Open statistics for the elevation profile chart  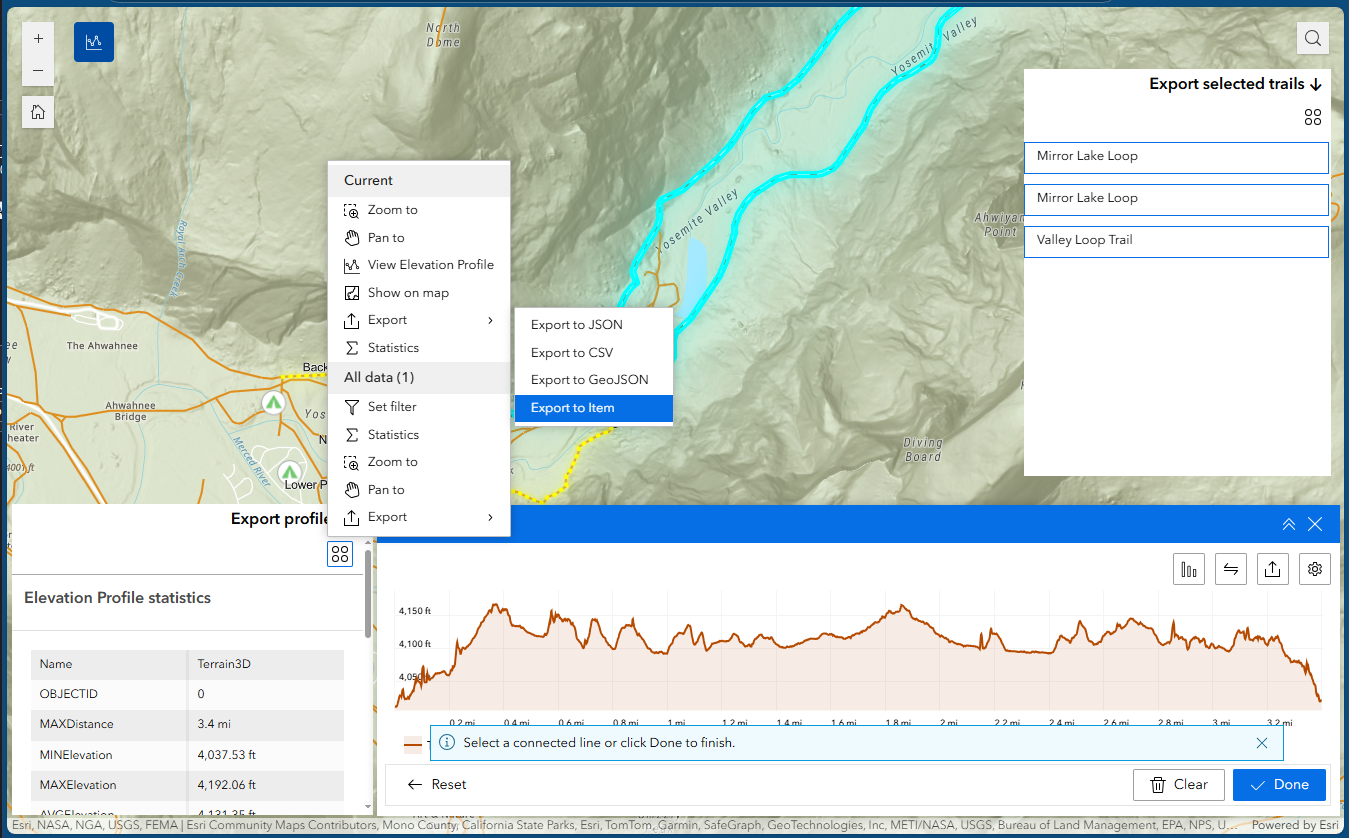pyautogui.click(x=1188, y=568)
